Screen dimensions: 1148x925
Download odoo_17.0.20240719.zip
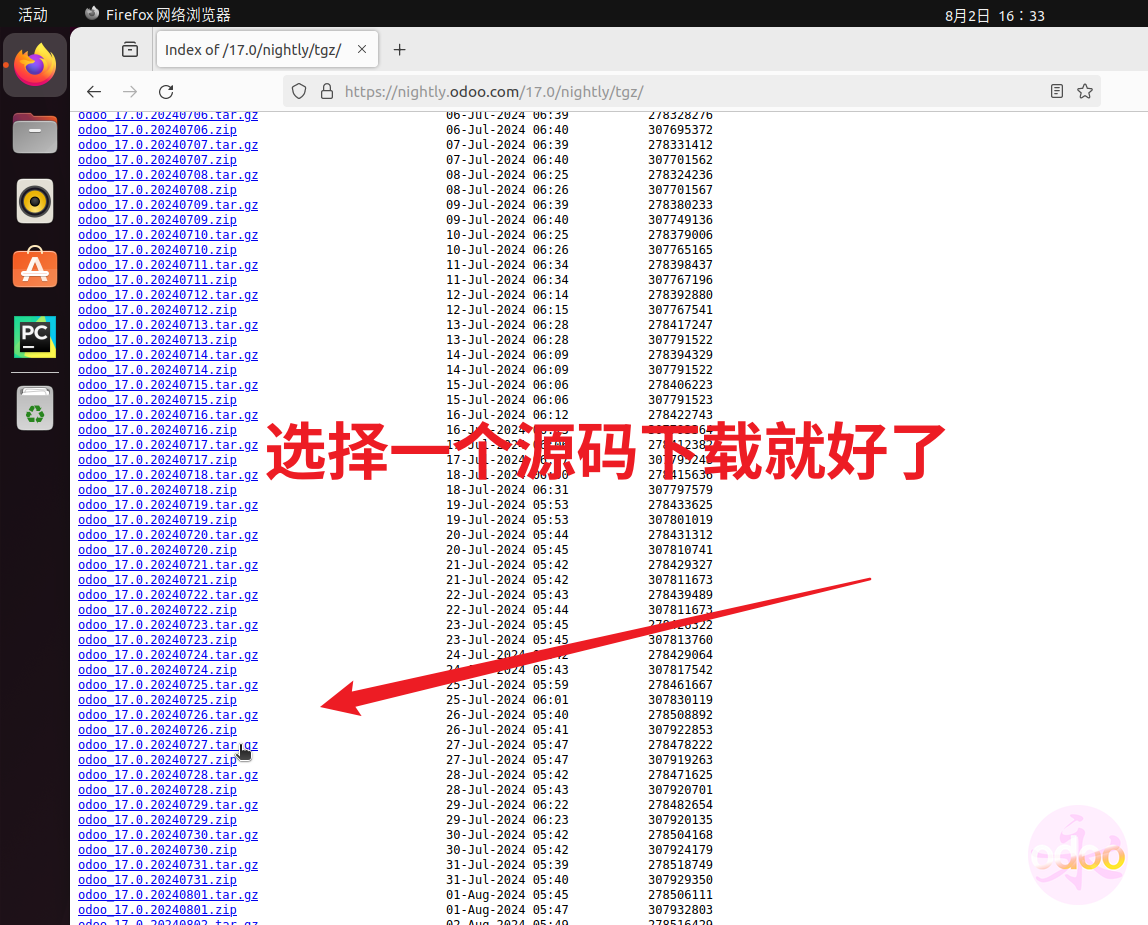[157, 520]
